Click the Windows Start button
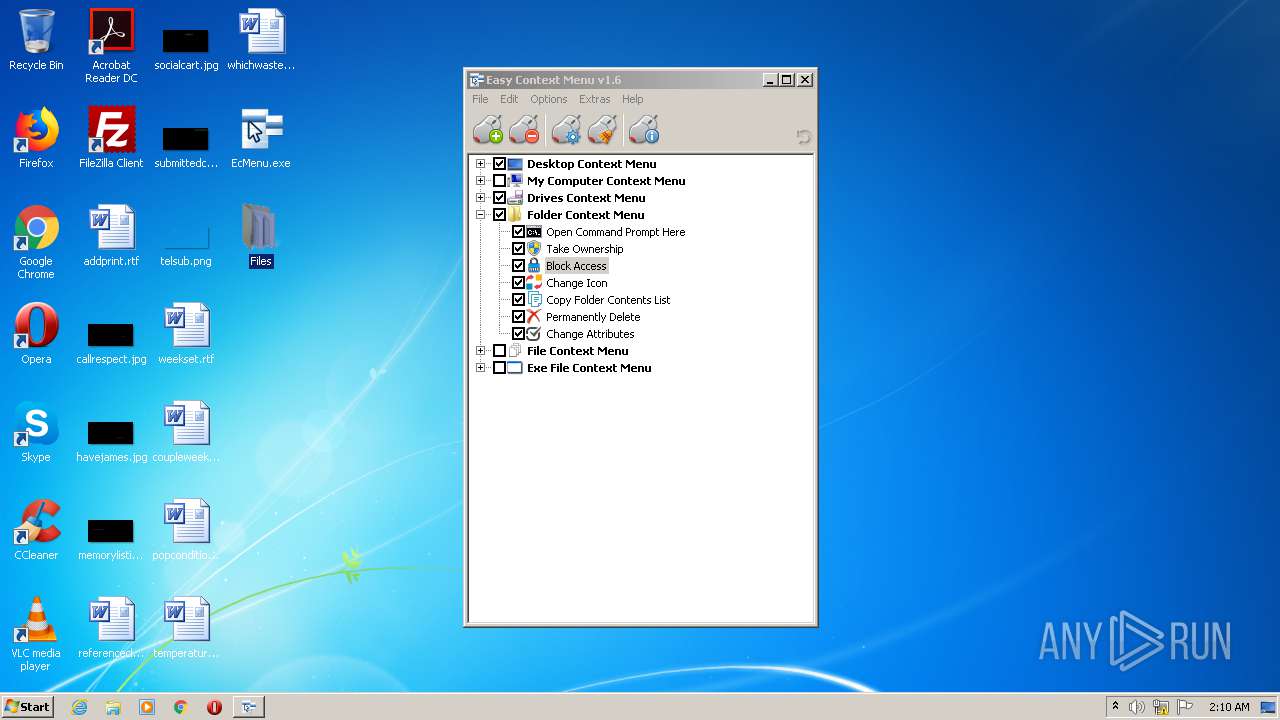Image resolution: width=1280 pixels, height=720 pixels. coord(27,706)
